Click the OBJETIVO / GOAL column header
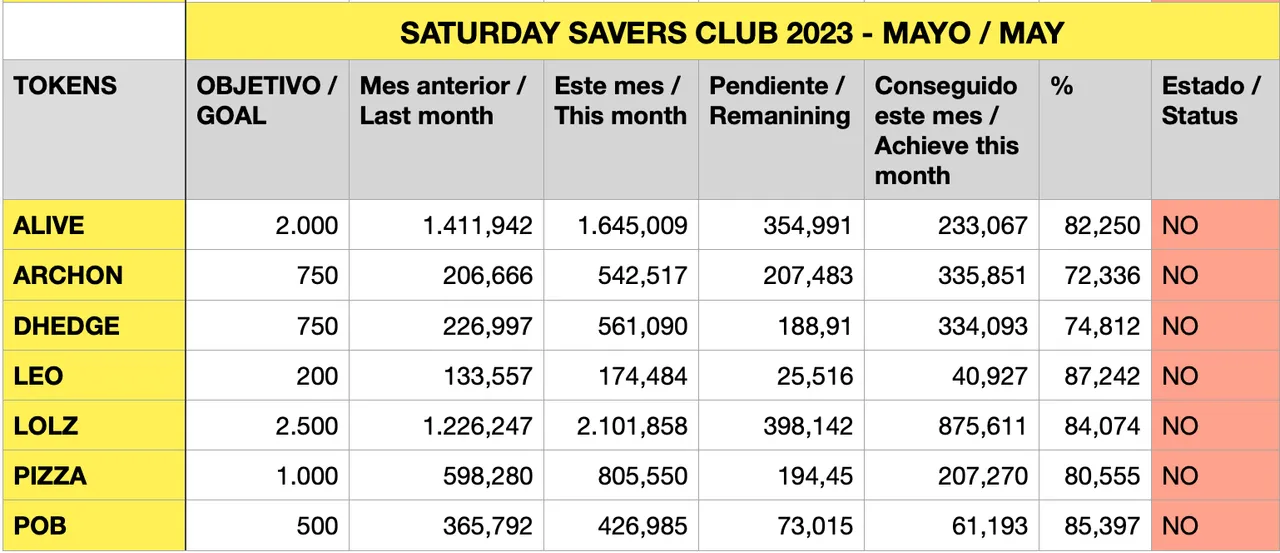 point(266,101)
